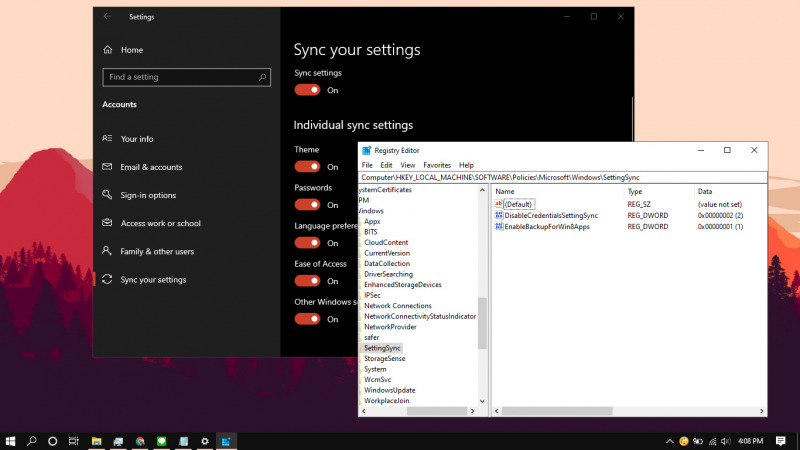Open the Action Center notification icon
The image size is (800, 450).
781,441
